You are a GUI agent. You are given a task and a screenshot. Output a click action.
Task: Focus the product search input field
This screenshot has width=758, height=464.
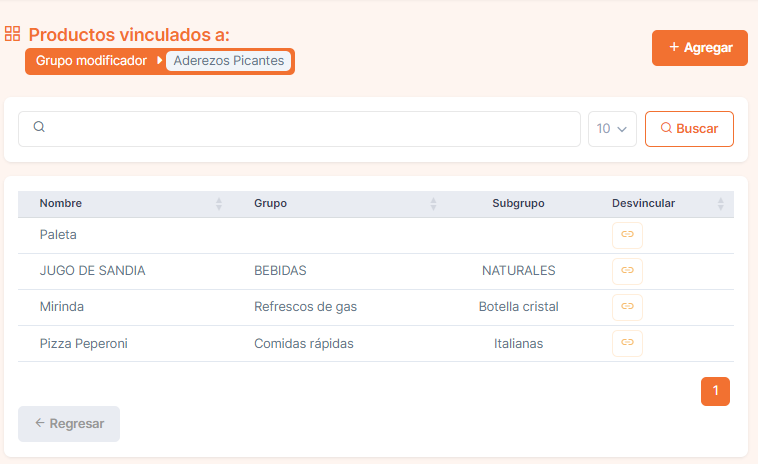point(299,129)
